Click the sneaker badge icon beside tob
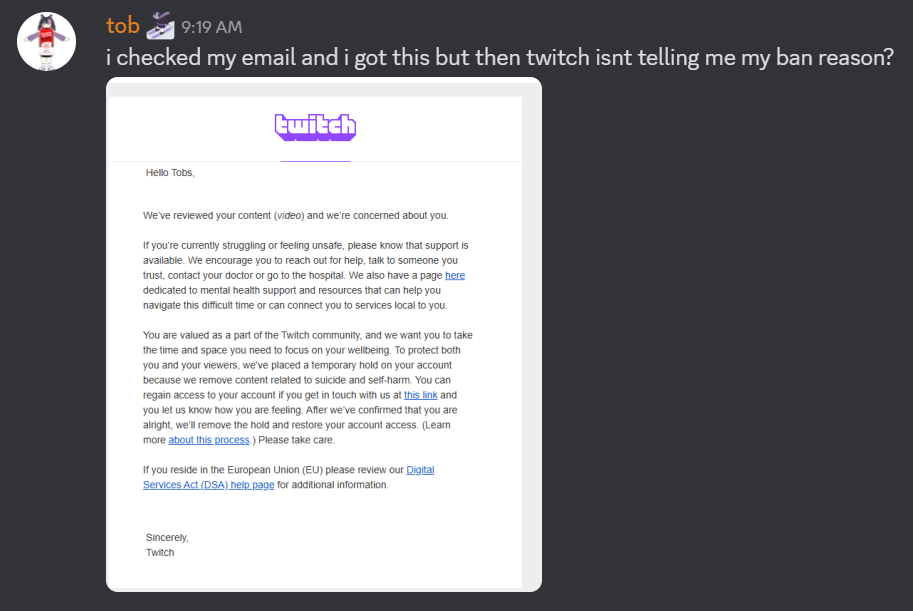Viewport: 913px width, 611px height. 161,25
